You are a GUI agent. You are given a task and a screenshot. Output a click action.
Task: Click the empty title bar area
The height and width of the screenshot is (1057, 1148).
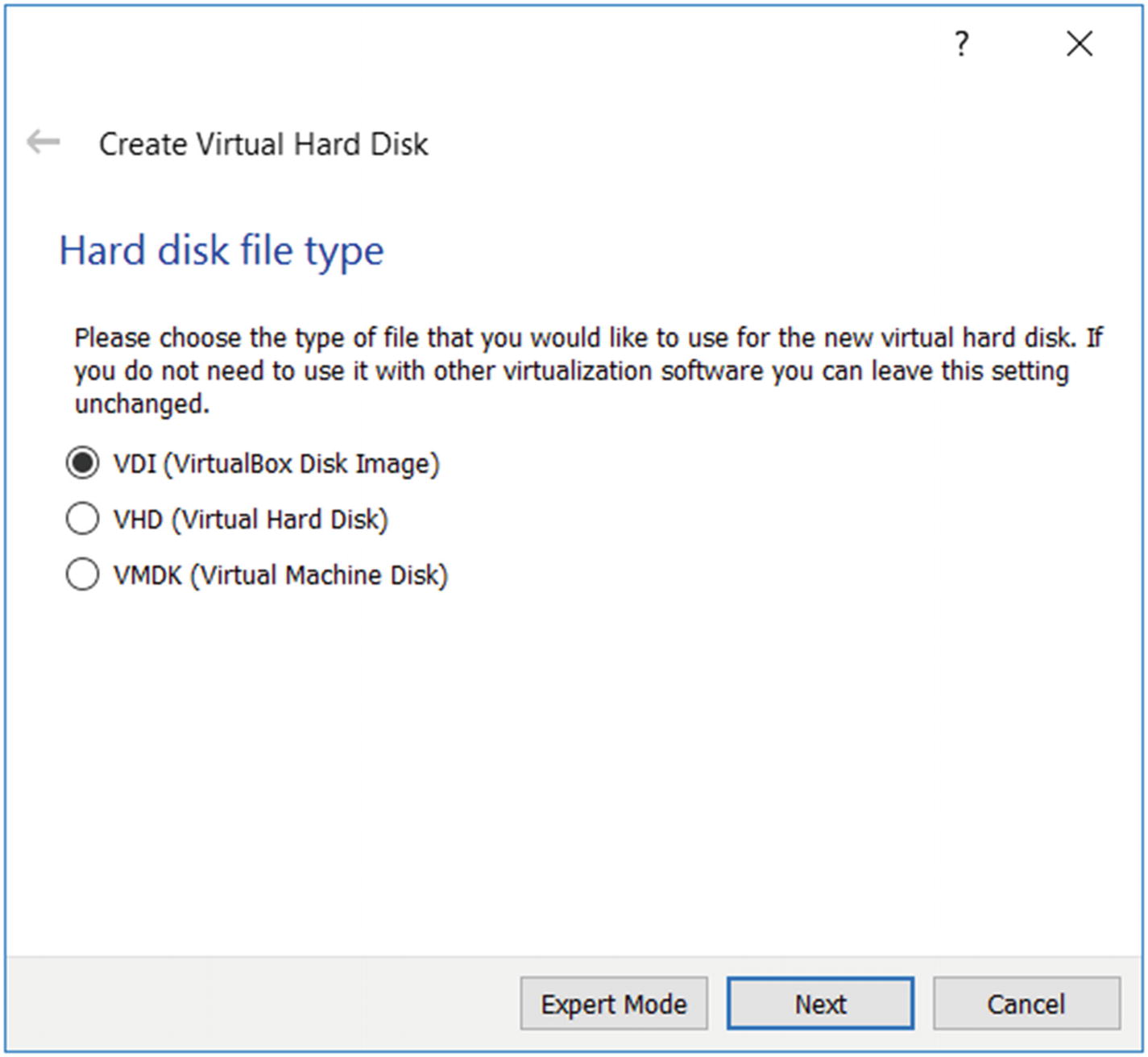(483, 44)
